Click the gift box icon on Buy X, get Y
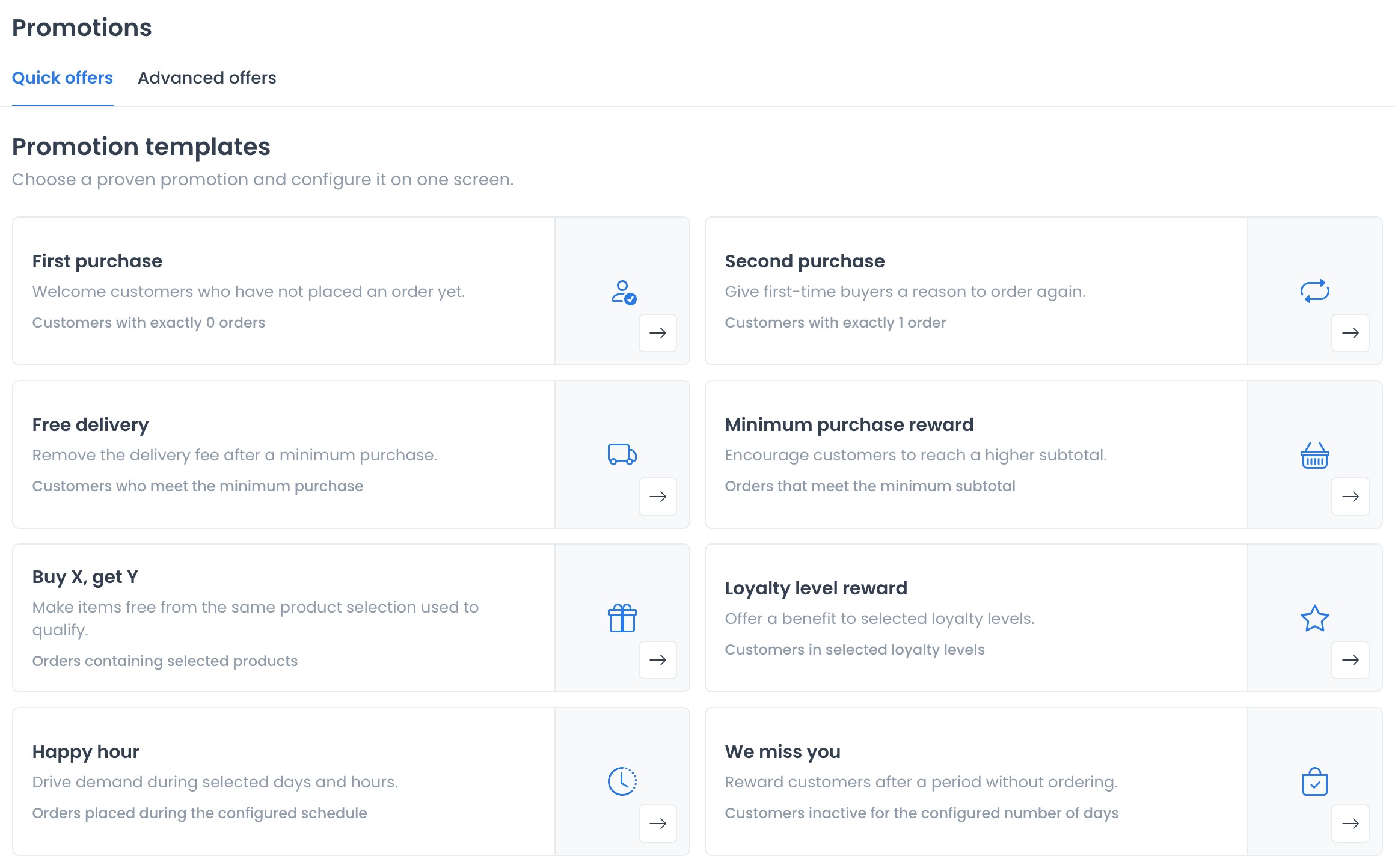 click(622, 618)
